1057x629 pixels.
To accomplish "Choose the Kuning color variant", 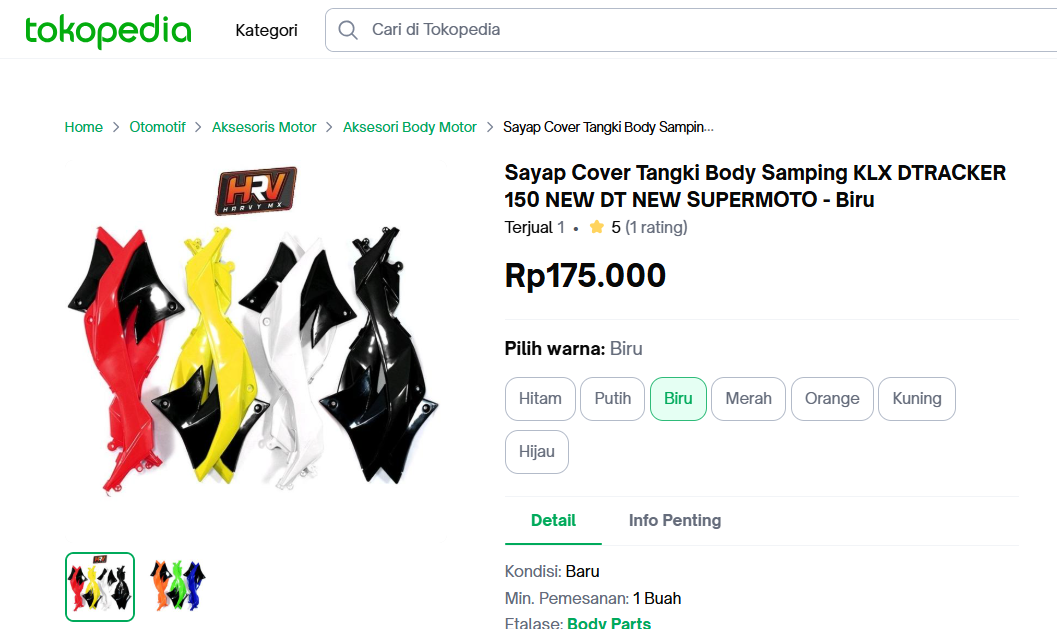I will pos(917,398).
